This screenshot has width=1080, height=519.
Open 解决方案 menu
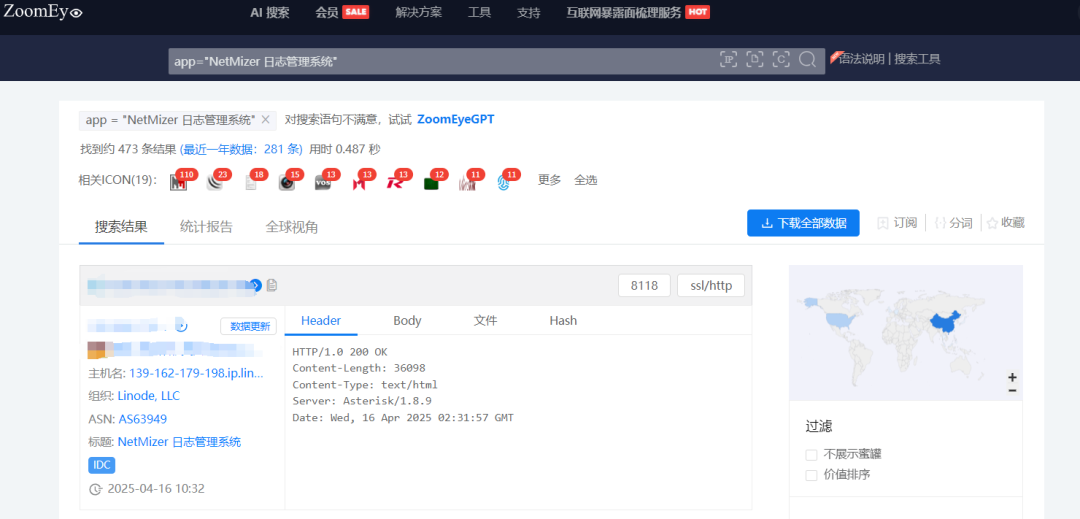[419, 12]
